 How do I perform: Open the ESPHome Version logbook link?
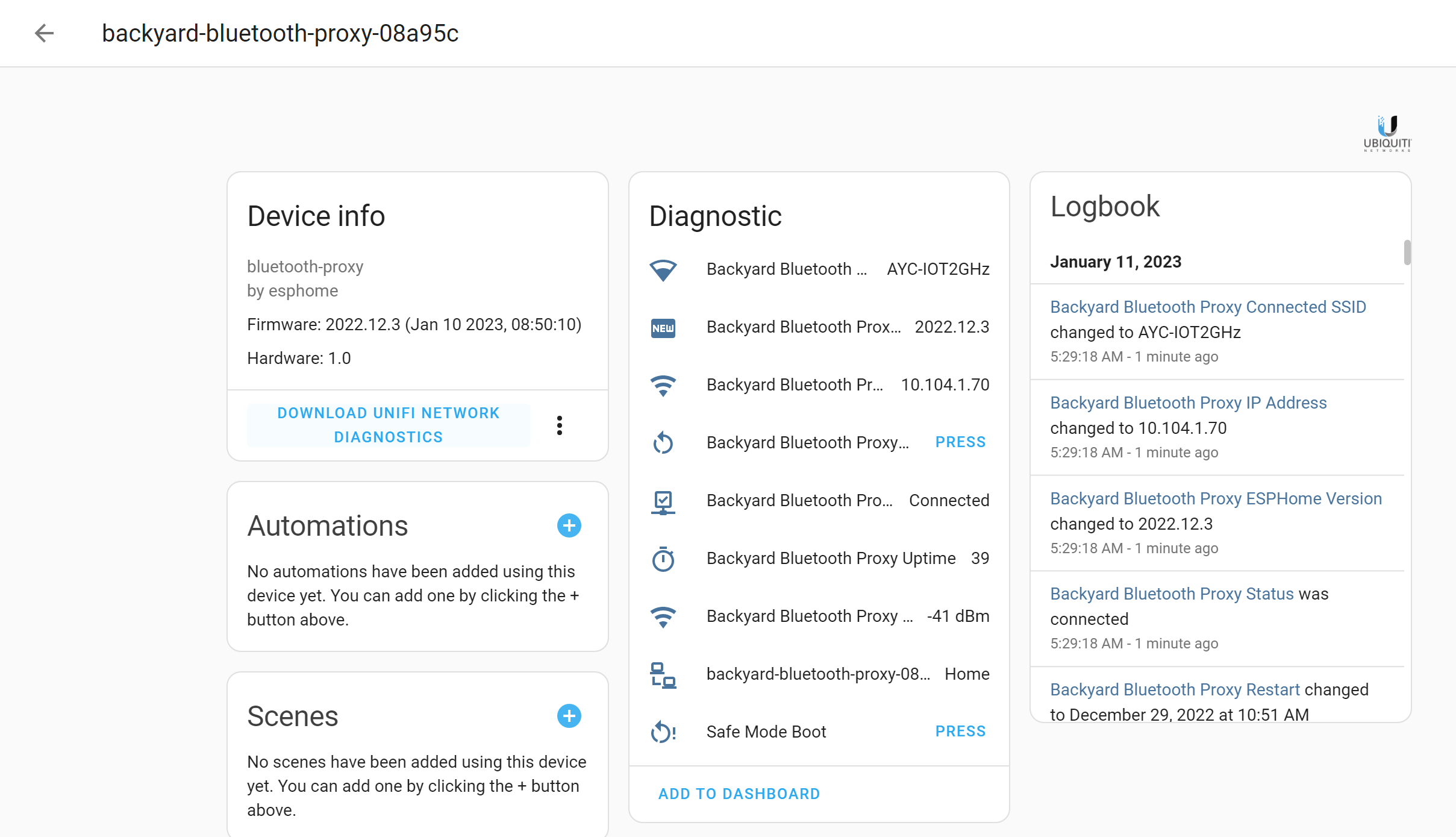click(x=1216, y=498)
